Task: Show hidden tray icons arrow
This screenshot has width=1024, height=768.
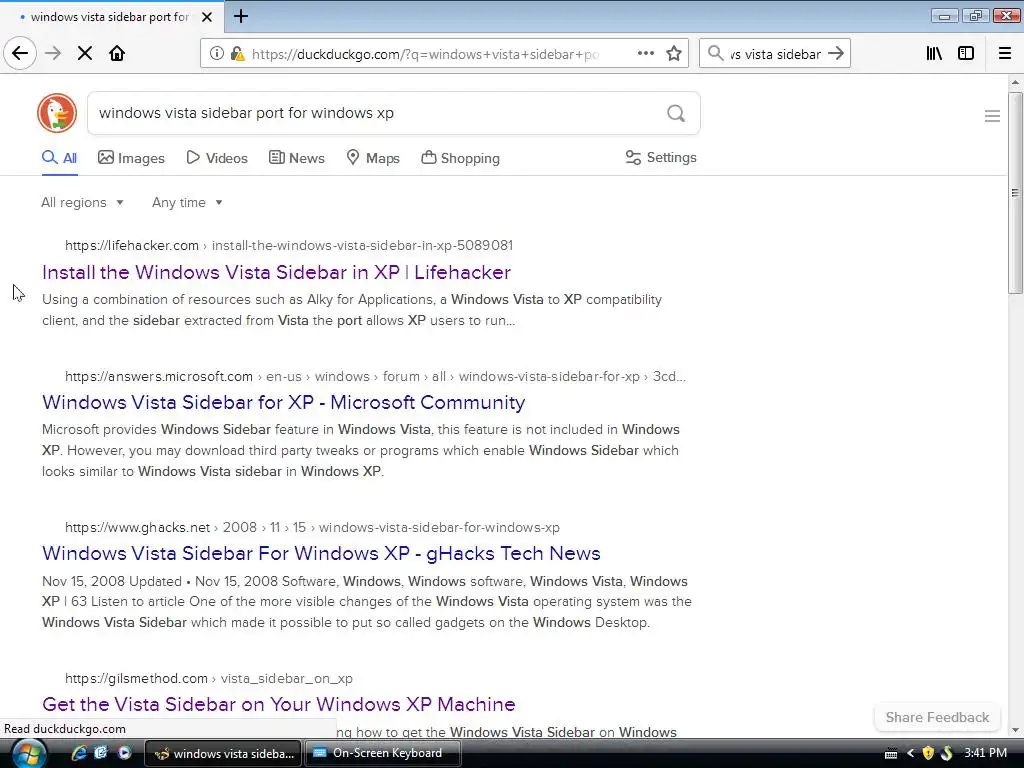Action: pos(910,754)
